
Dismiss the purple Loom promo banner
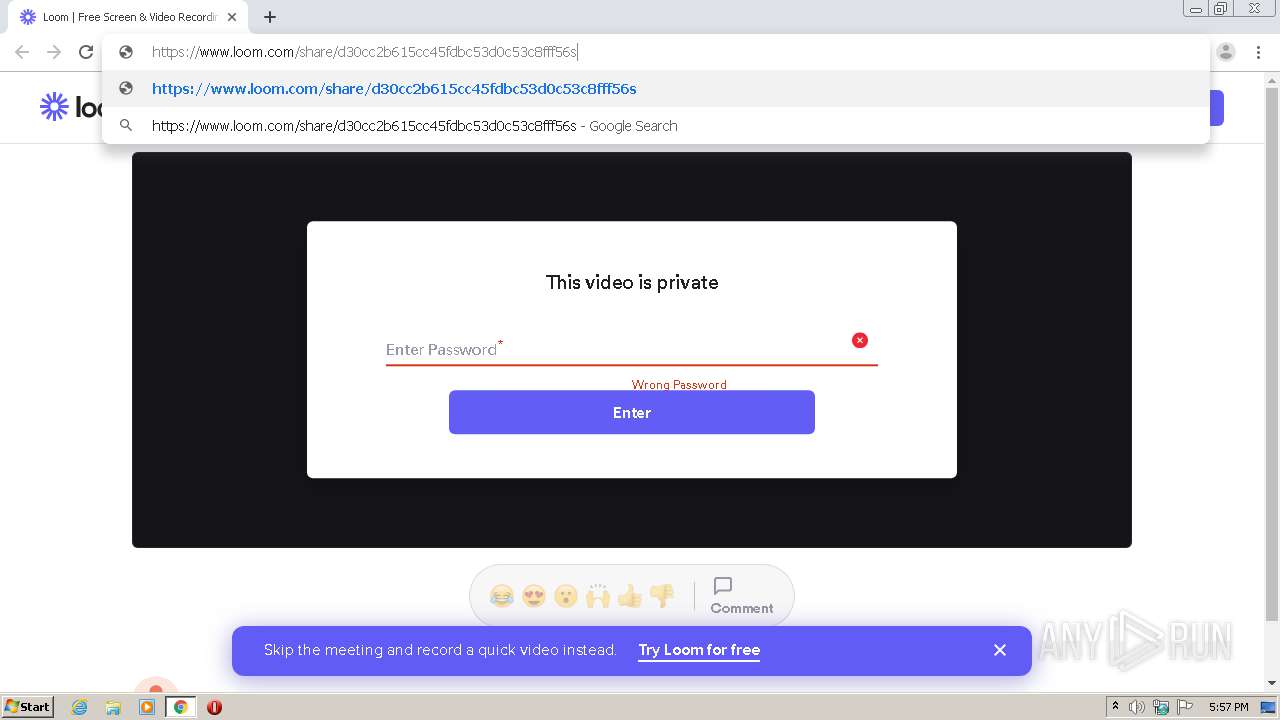[x=1000, y=650]
